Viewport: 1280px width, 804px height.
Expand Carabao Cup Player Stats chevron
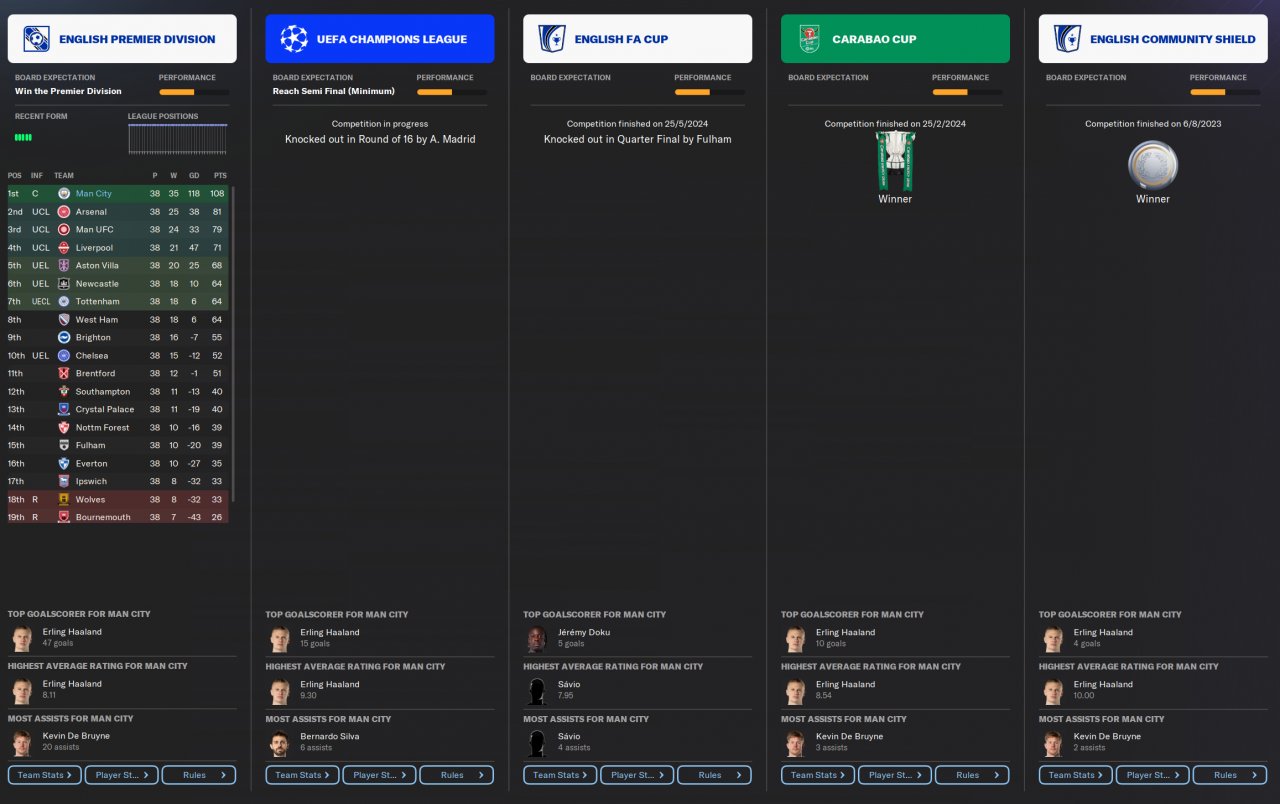920,775
